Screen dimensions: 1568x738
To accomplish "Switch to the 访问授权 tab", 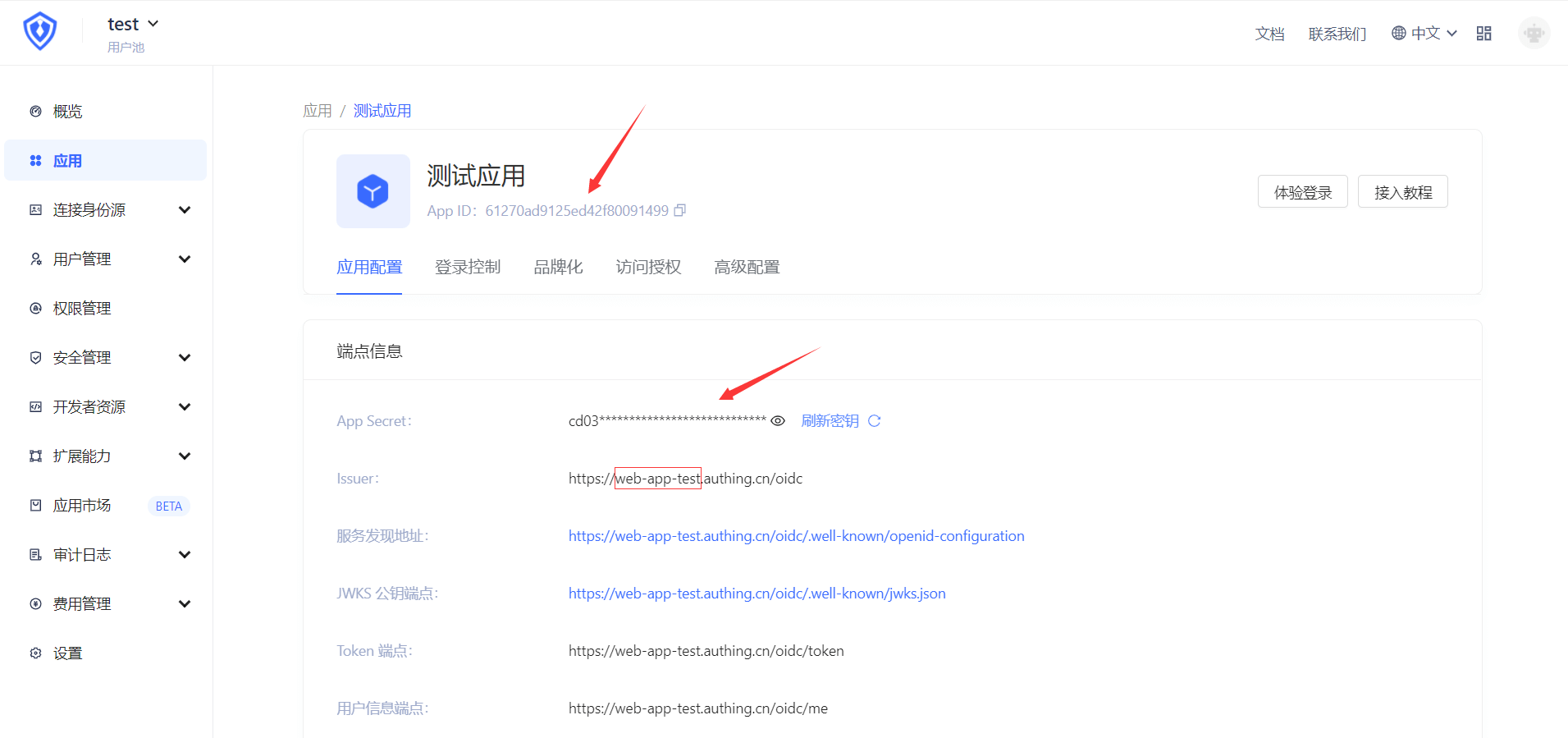I will 648,268.
